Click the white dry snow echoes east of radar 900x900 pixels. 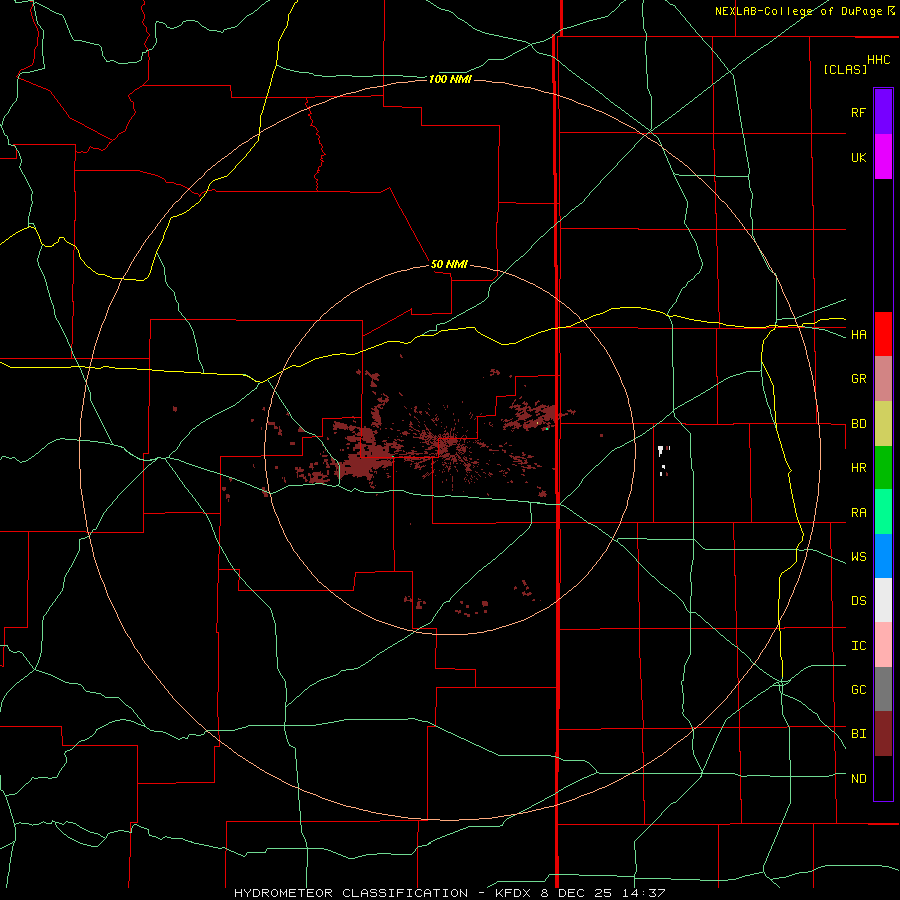(x=662, y=459)
